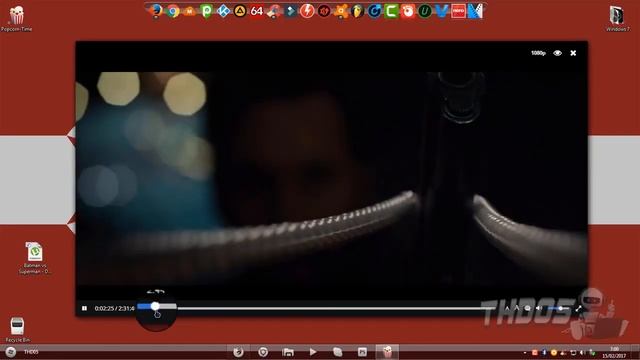Mute the player with the speaker icon
The image size is (640, 360).
pyautogui.click(x=539, y=308)
